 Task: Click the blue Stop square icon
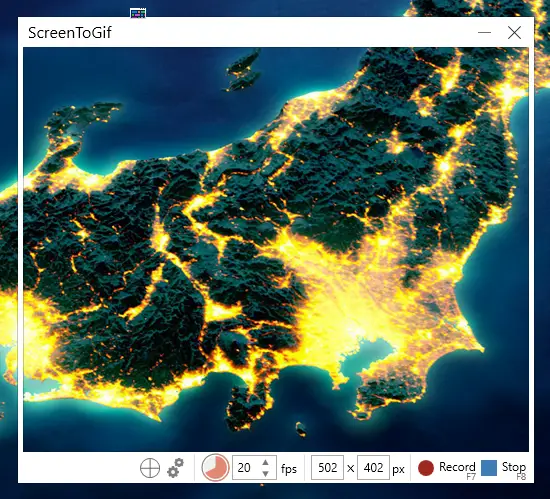coord(489,468)
